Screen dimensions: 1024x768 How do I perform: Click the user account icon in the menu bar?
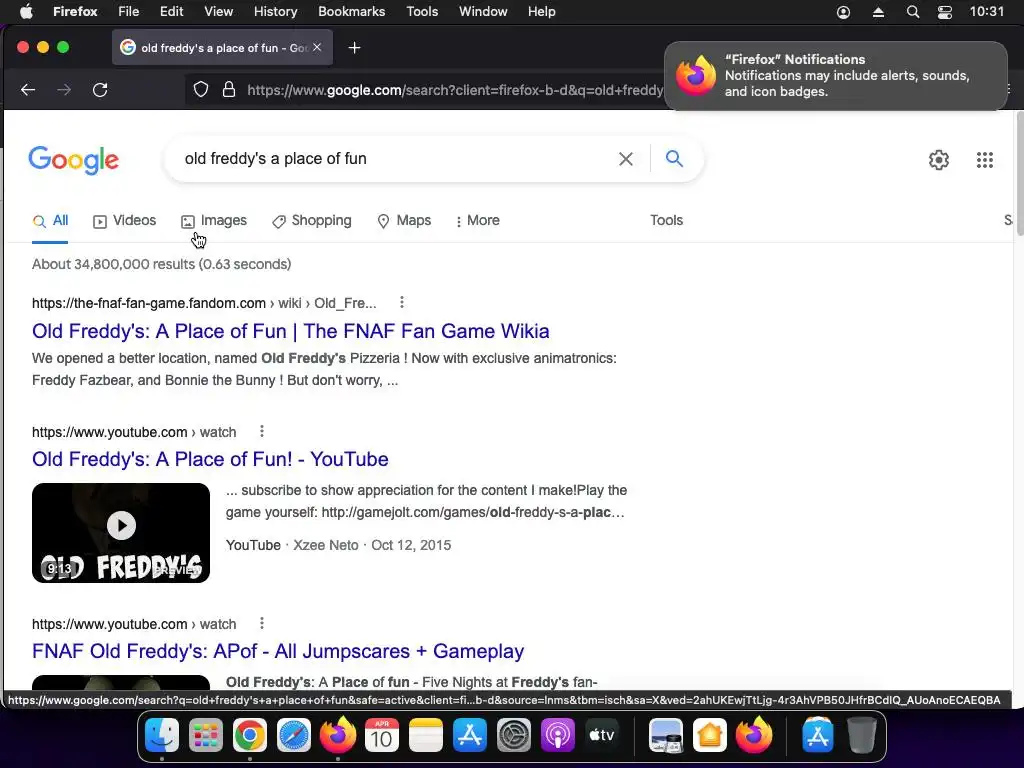pos(844,12)
